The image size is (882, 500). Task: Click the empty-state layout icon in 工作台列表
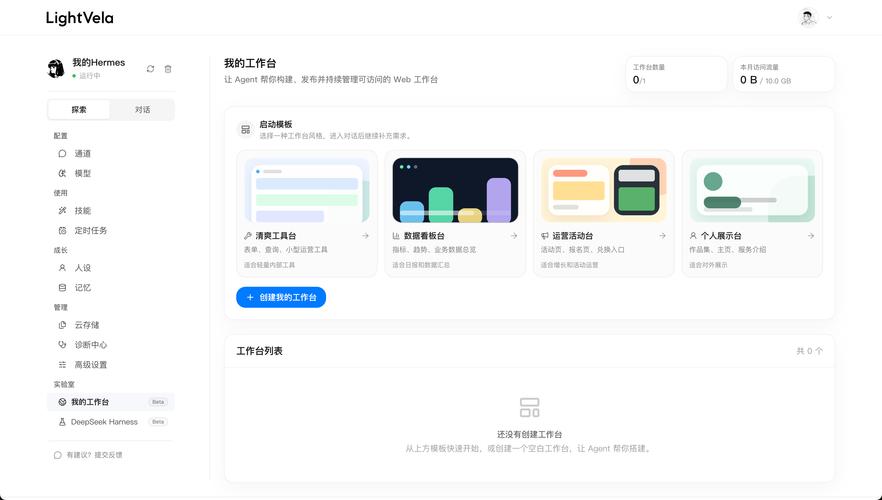click(x=529, y=408)
